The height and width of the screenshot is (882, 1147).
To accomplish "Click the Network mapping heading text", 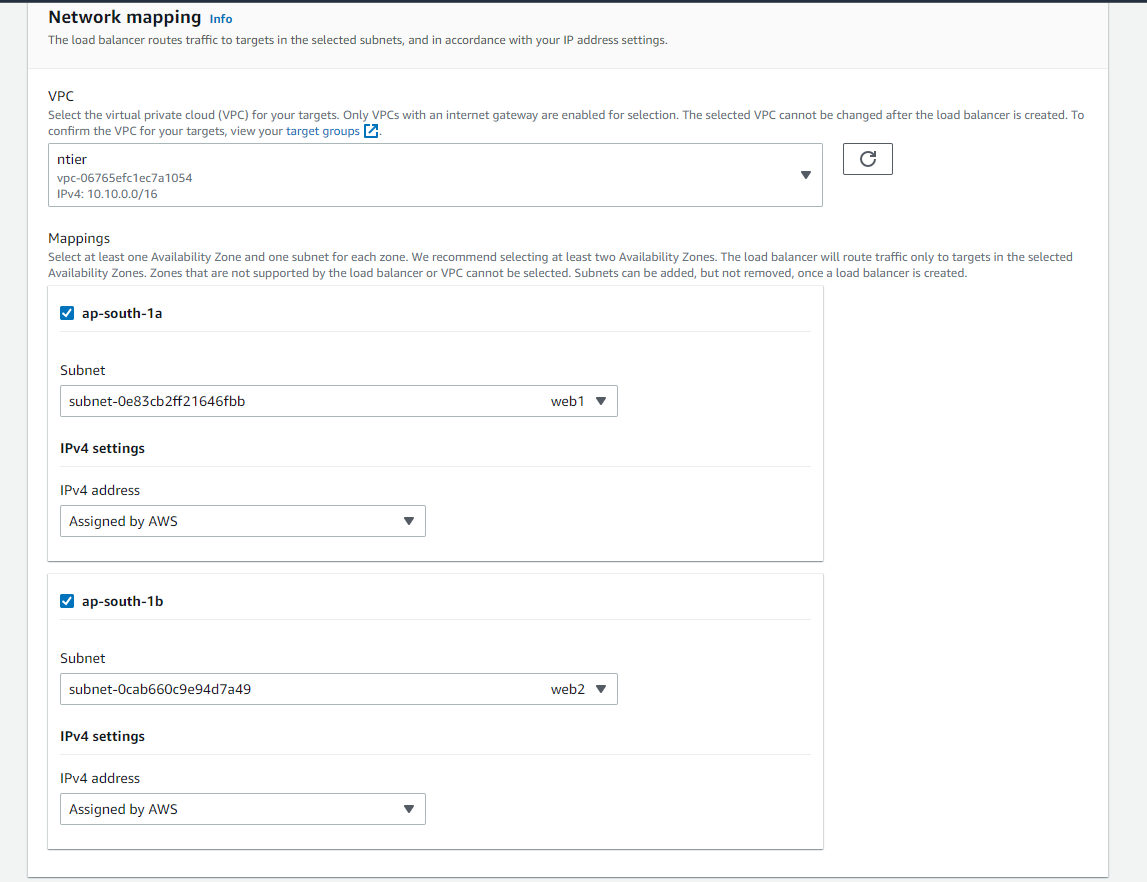I will pos(124,17).
